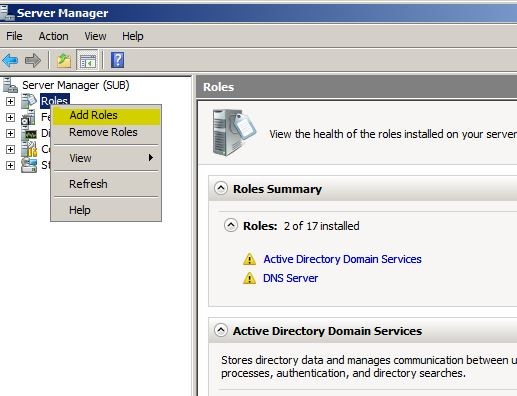Click the Roles Summary heading text

[x=277, y=189]
